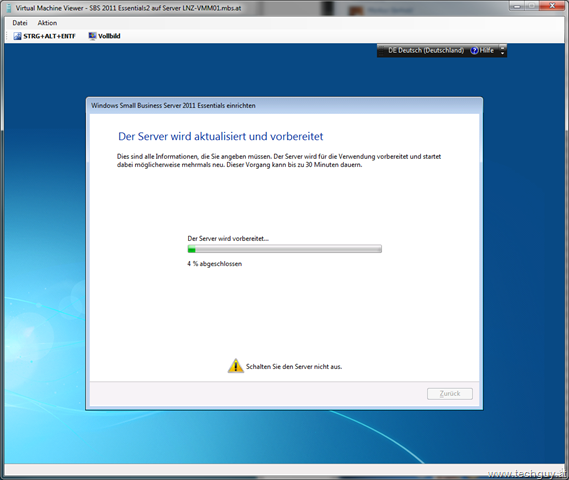Click the yellow warning triangle icon

point(236,366)
